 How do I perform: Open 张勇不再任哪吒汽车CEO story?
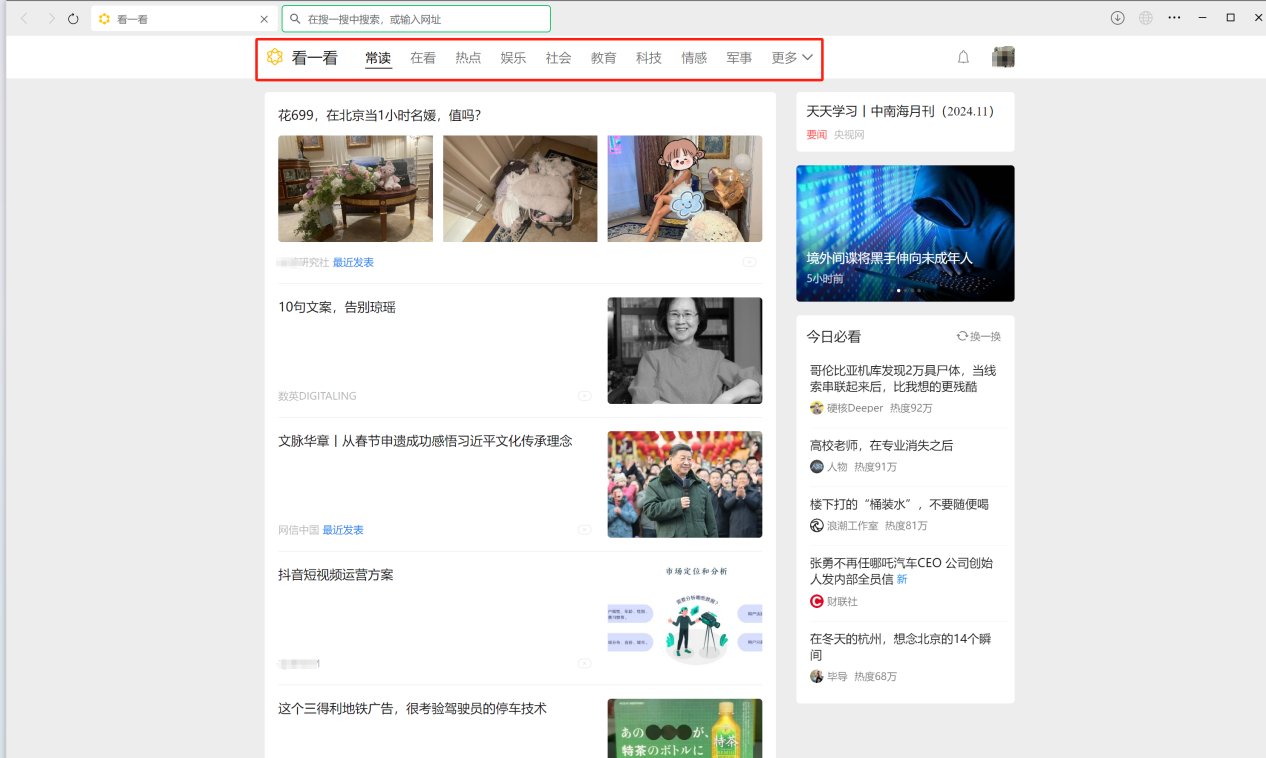(902, 571)
